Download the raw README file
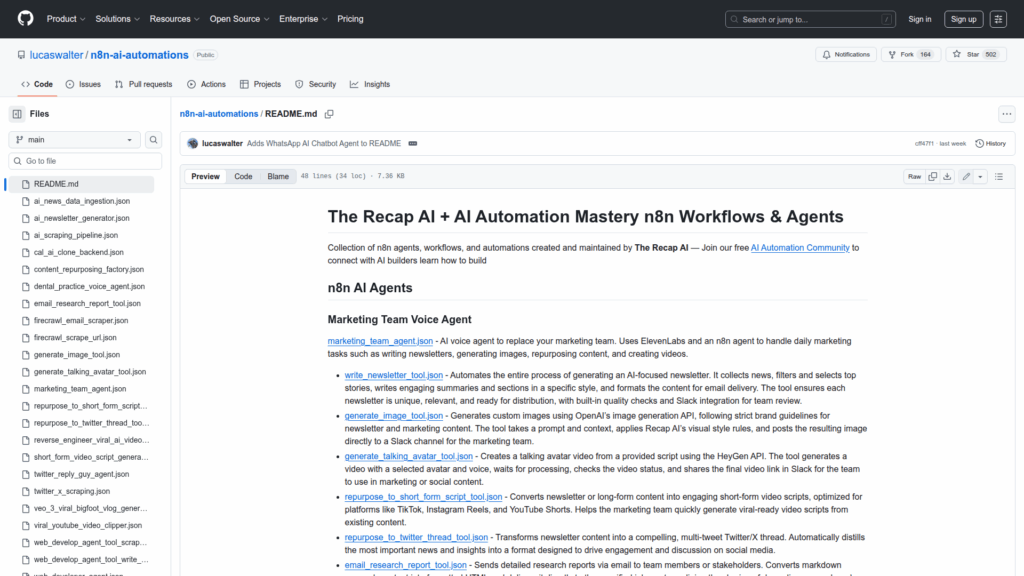Screen dimensions: 1024x576 tap(948, 177)
